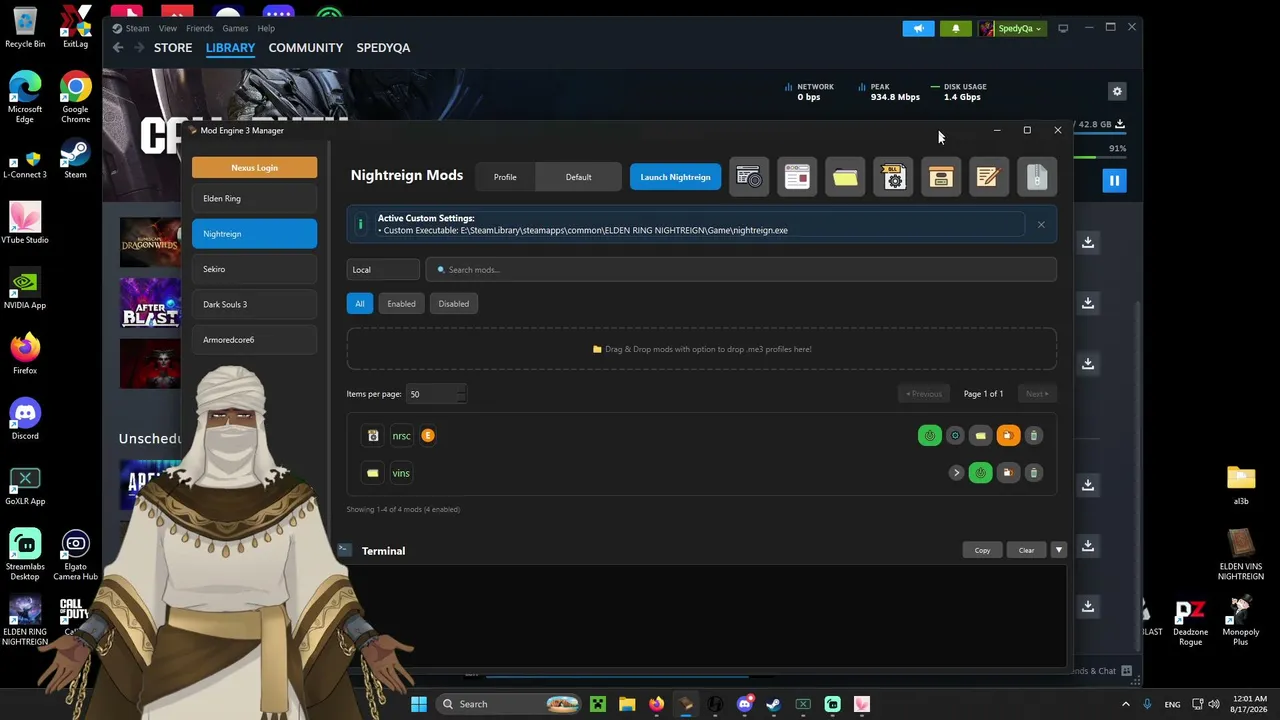Screen dimensions: 1280x720
Task: Open the Friends menu in Steam
Action: [199, 28]
